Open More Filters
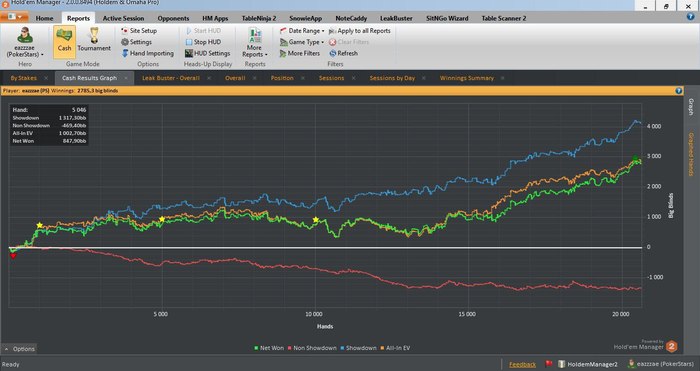The width and height of the screenshot is (700, 371). [300, 53]
